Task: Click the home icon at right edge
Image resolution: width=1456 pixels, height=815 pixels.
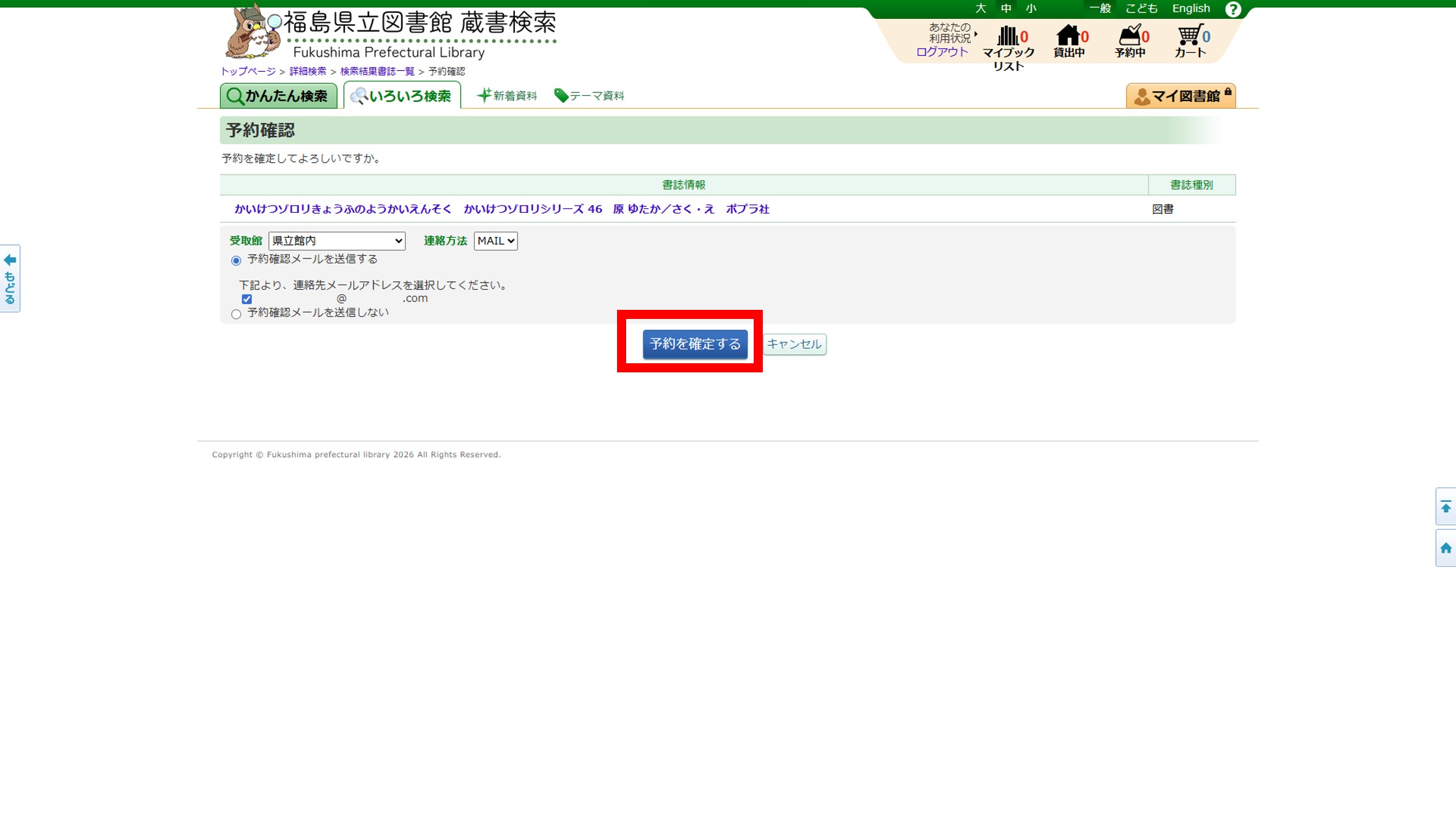Action: point(1446,548)
